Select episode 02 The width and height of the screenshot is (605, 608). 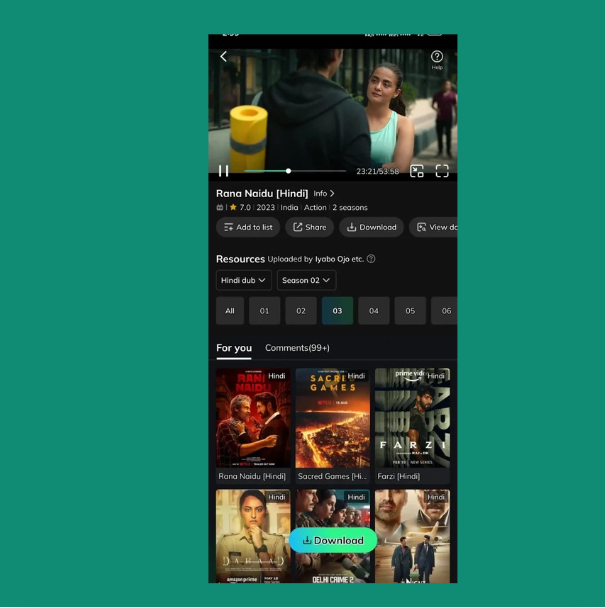tap(301, 311)
